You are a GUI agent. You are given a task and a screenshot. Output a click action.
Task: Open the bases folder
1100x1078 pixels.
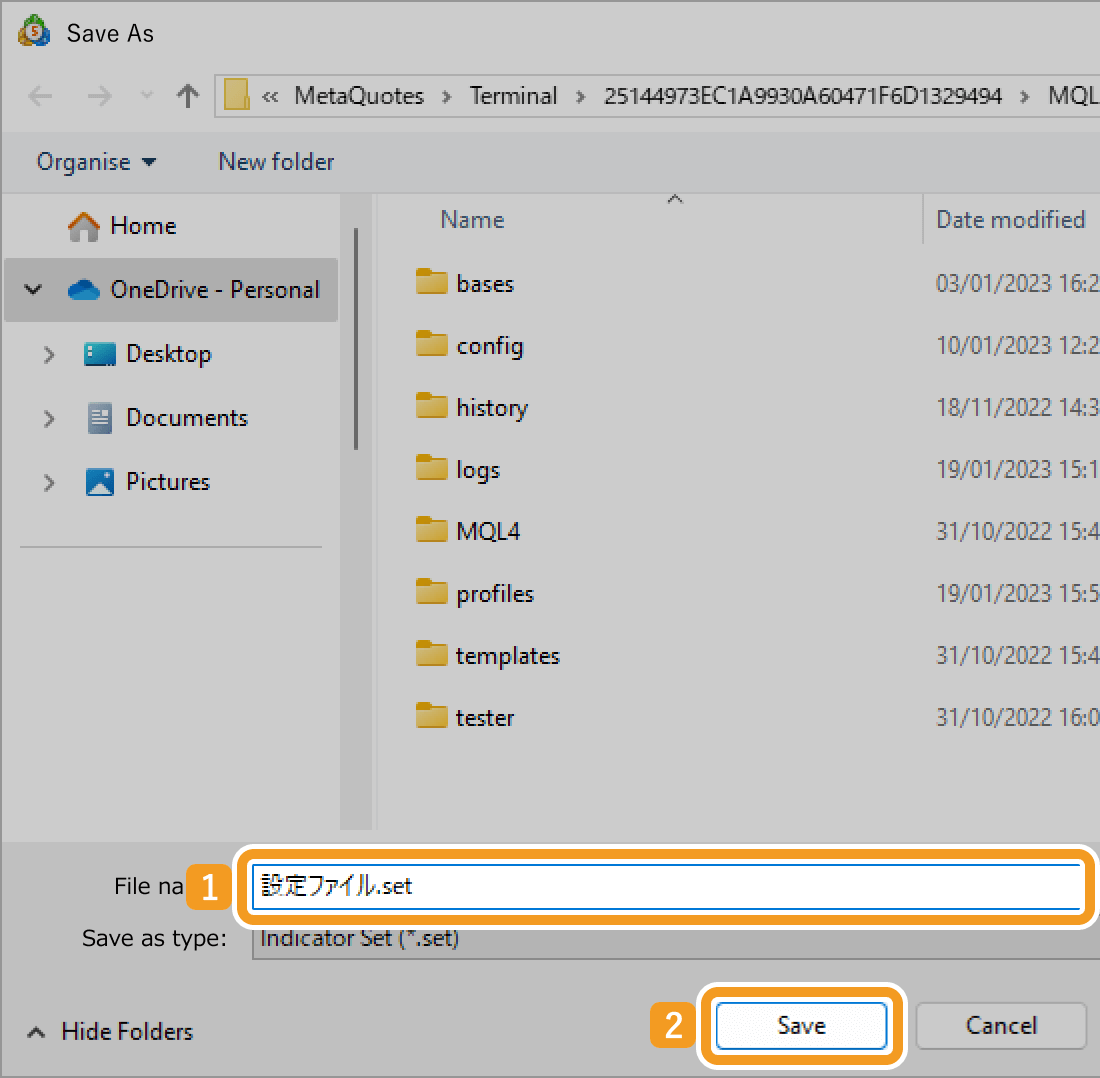[x=484, y=283]
